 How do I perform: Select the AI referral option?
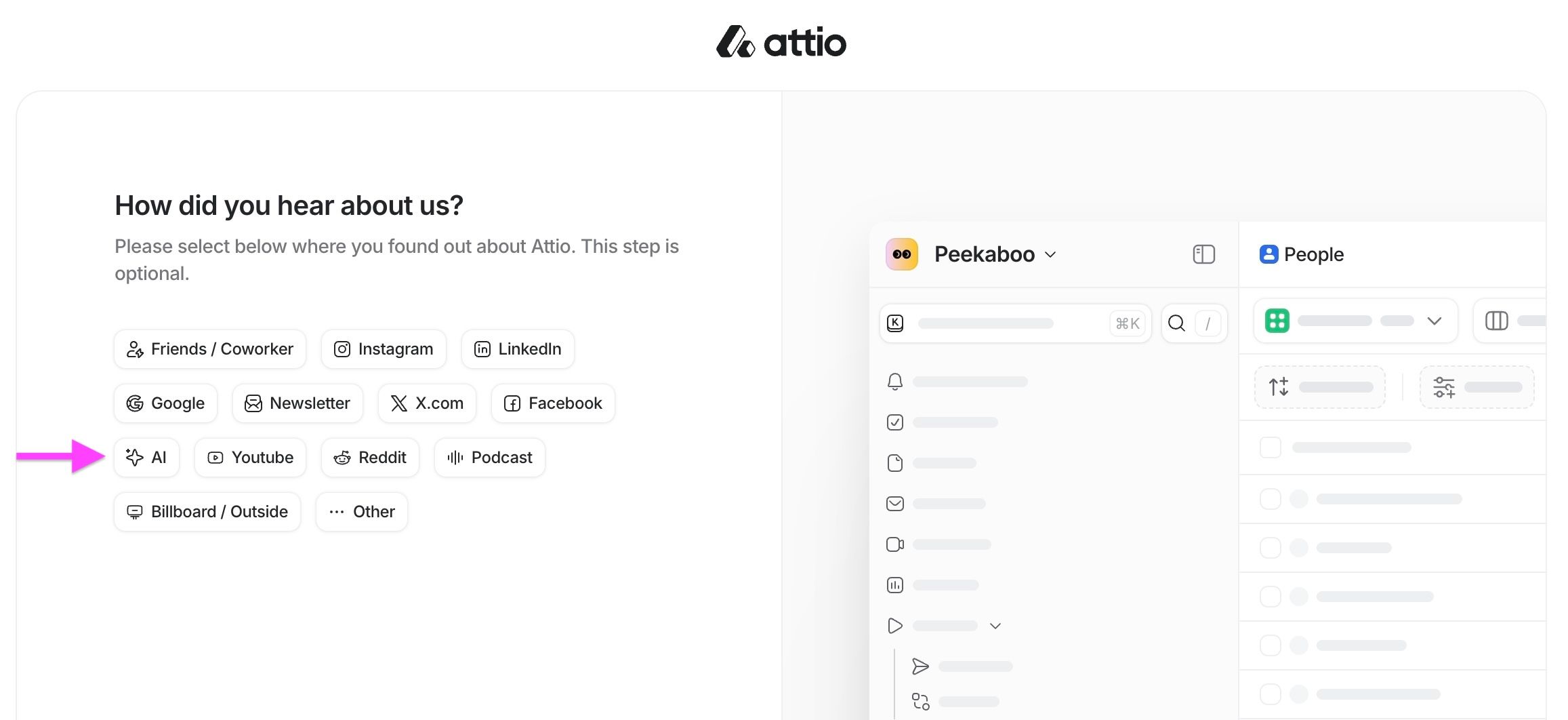146,457
